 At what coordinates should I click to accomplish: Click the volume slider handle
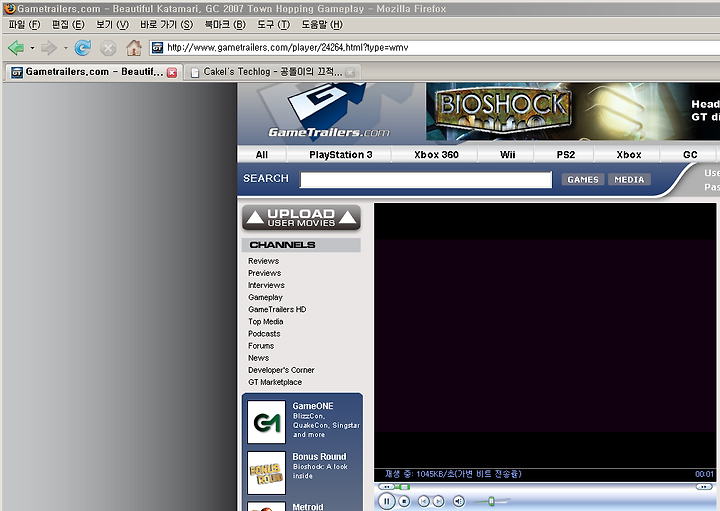click(491, 501)
